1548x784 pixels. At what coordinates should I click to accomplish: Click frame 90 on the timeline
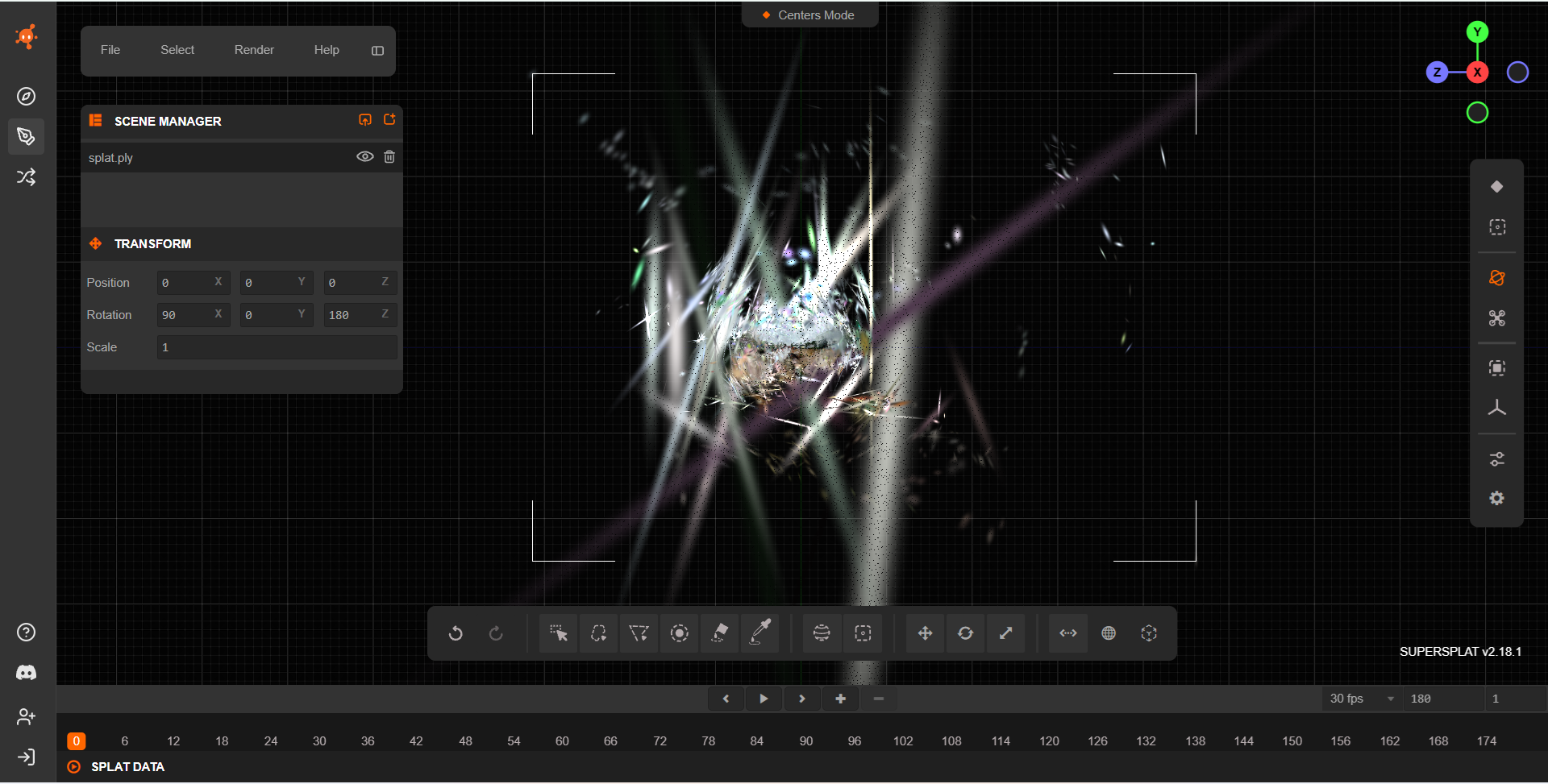[x=806, y=741]
